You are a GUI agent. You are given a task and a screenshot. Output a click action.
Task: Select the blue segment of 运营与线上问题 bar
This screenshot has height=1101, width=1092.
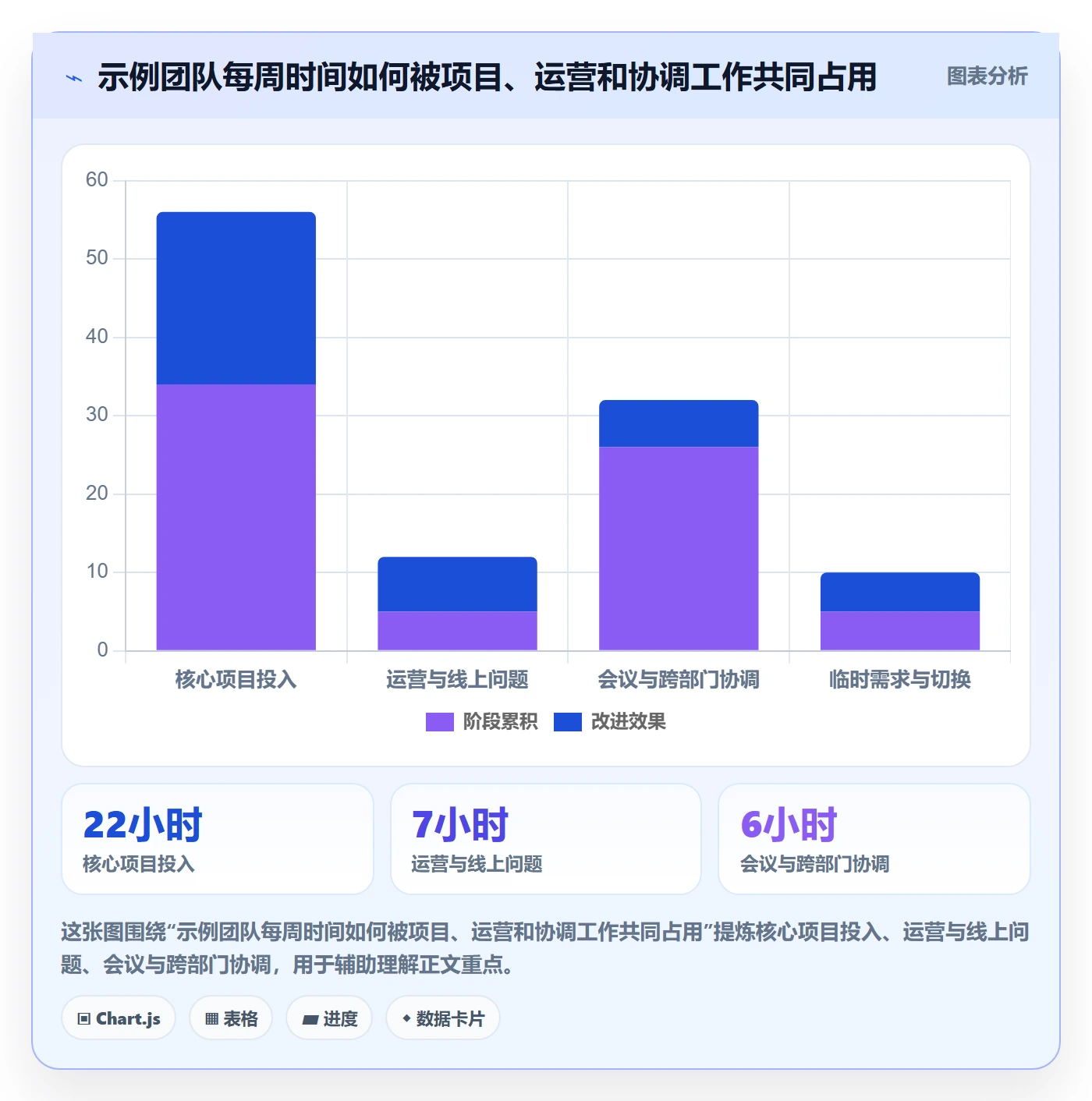tap(457, 584)
